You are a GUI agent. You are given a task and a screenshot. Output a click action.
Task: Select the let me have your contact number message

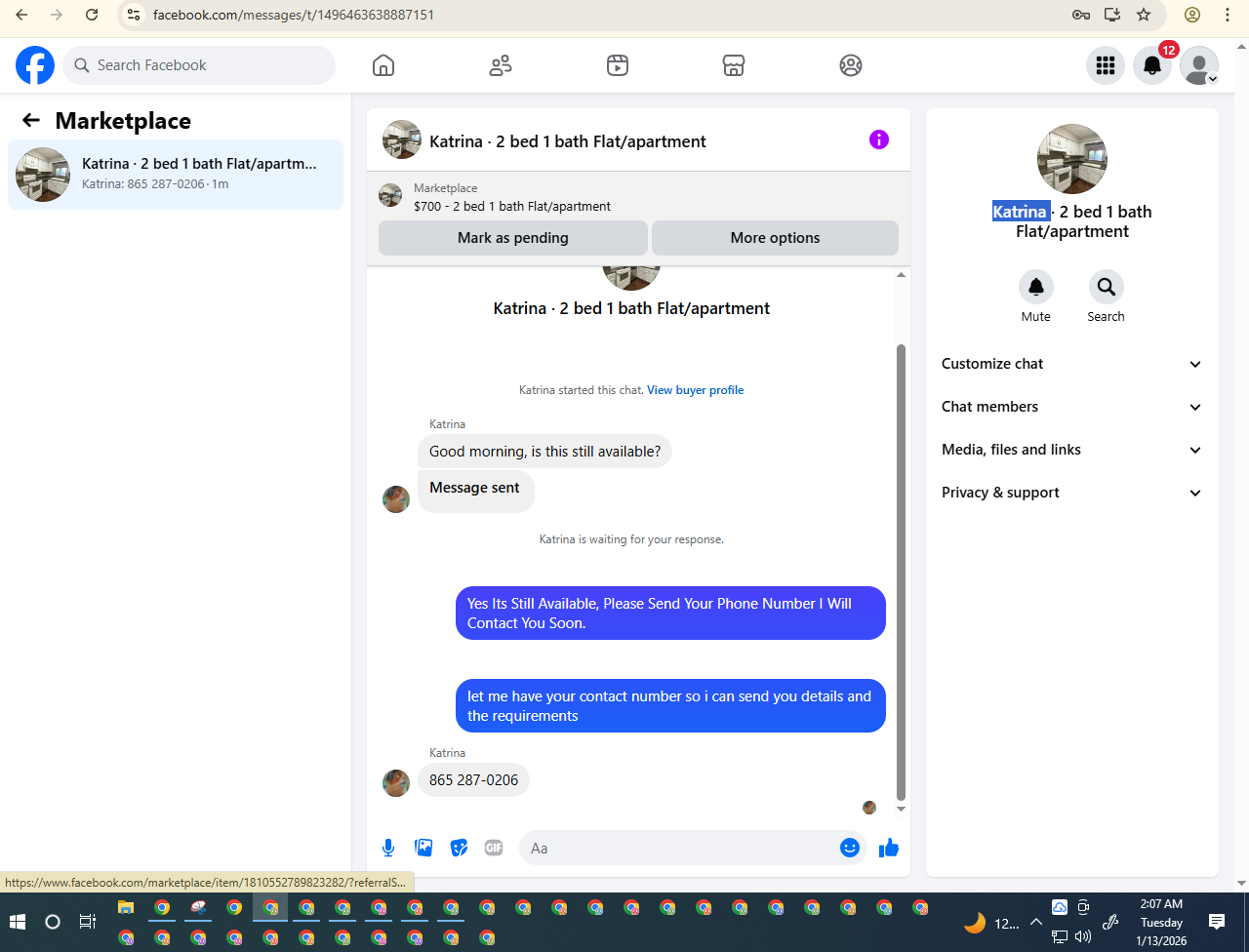[670, 706]
